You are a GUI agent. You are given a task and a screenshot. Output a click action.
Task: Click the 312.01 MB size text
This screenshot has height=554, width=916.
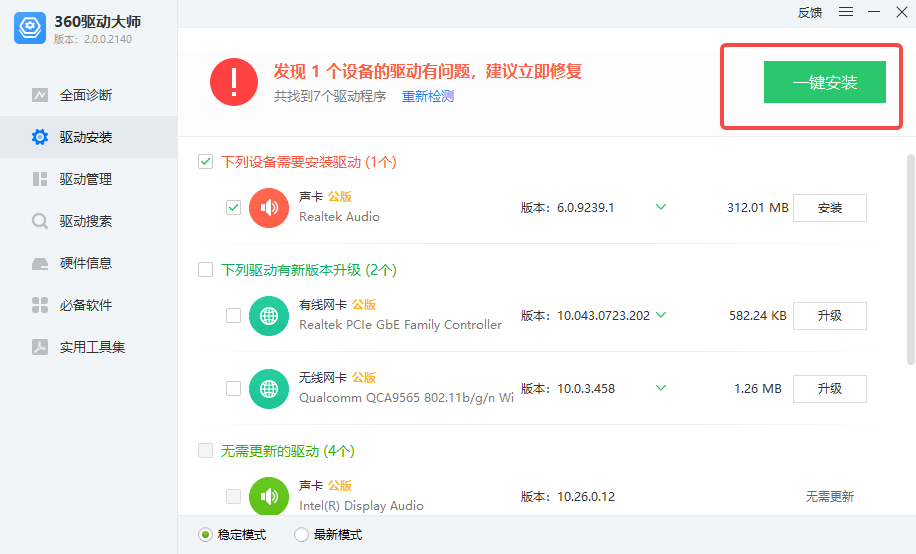[758, 208]
